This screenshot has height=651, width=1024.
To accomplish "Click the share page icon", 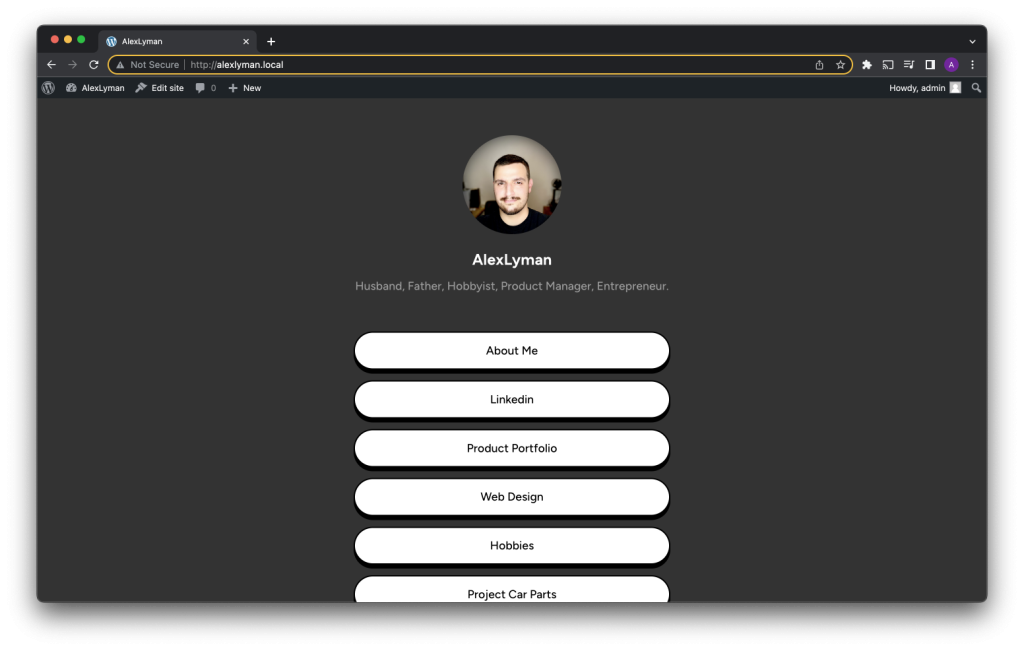I will (819, 65).
